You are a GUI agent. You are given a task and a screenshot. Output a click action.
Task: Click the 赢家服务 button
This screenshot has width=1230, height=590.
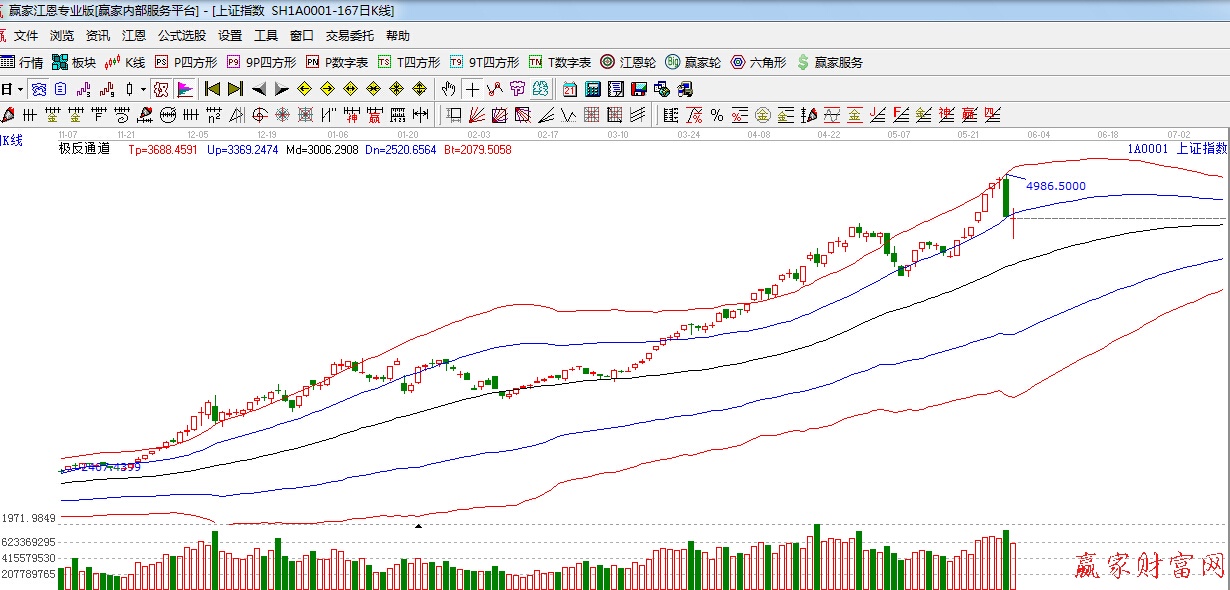point(829,62)
